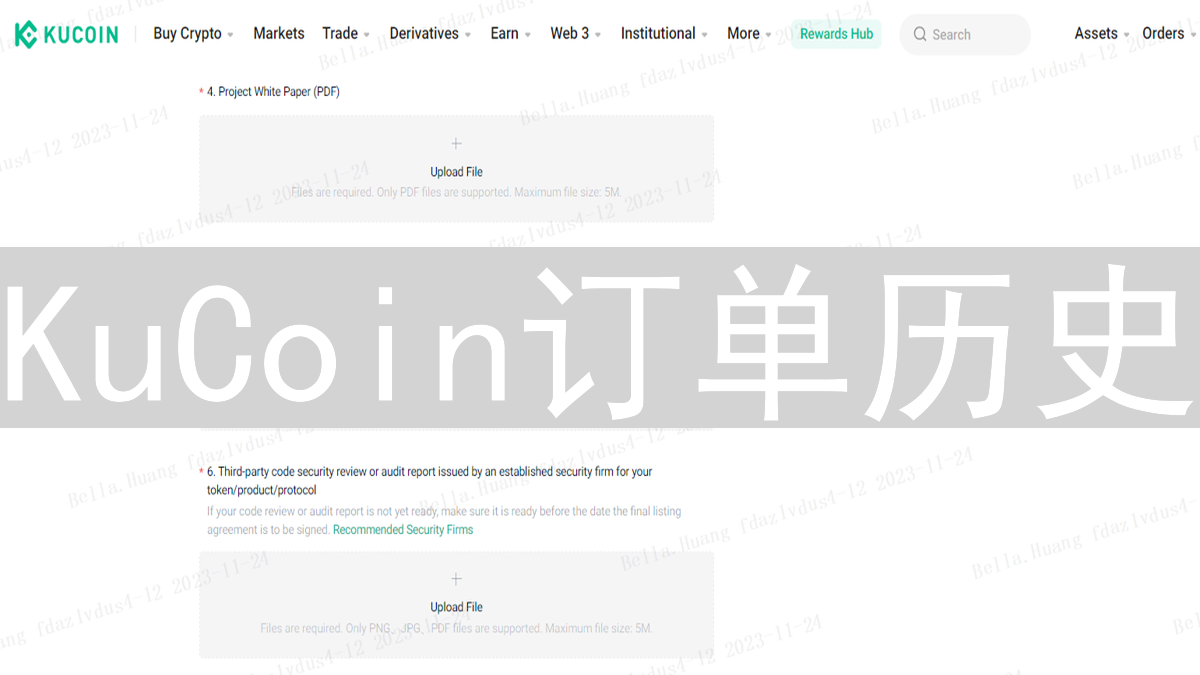1200x675 pixels.
Task: Expand the Orders dropdown arrow
Action: (x=1193, y=35)
